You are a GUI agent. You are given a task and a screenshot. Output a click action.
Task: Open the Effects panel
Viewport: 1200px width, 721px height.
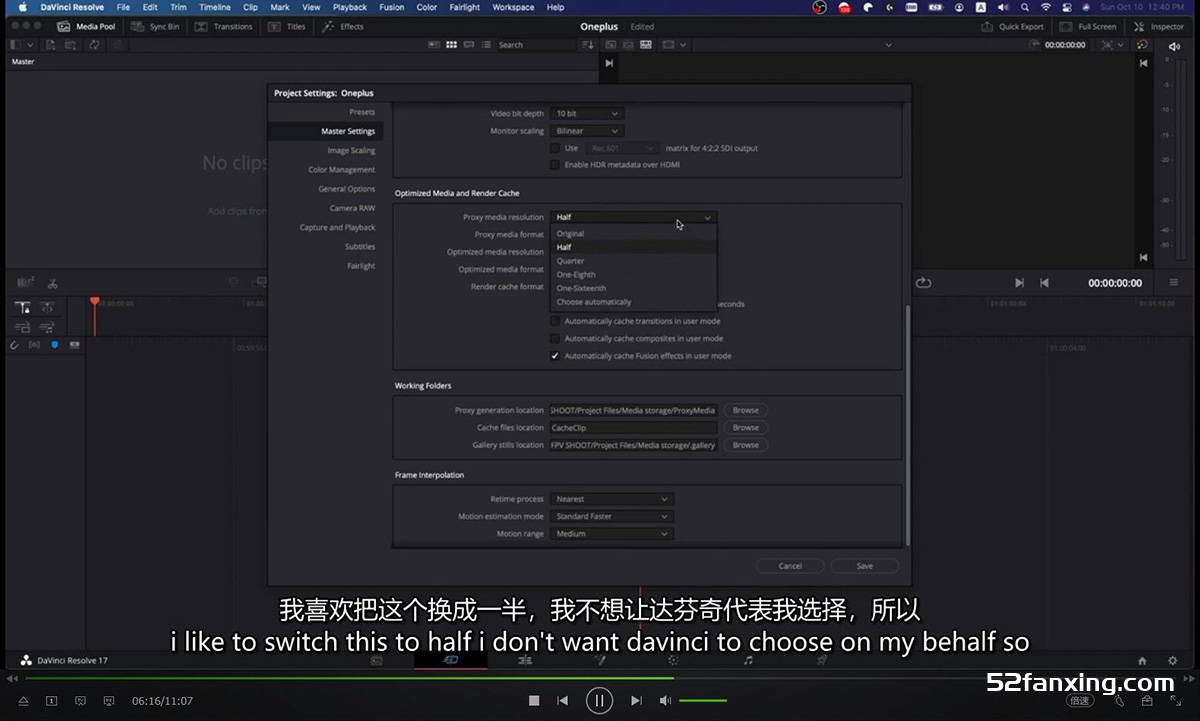[343, 27]
